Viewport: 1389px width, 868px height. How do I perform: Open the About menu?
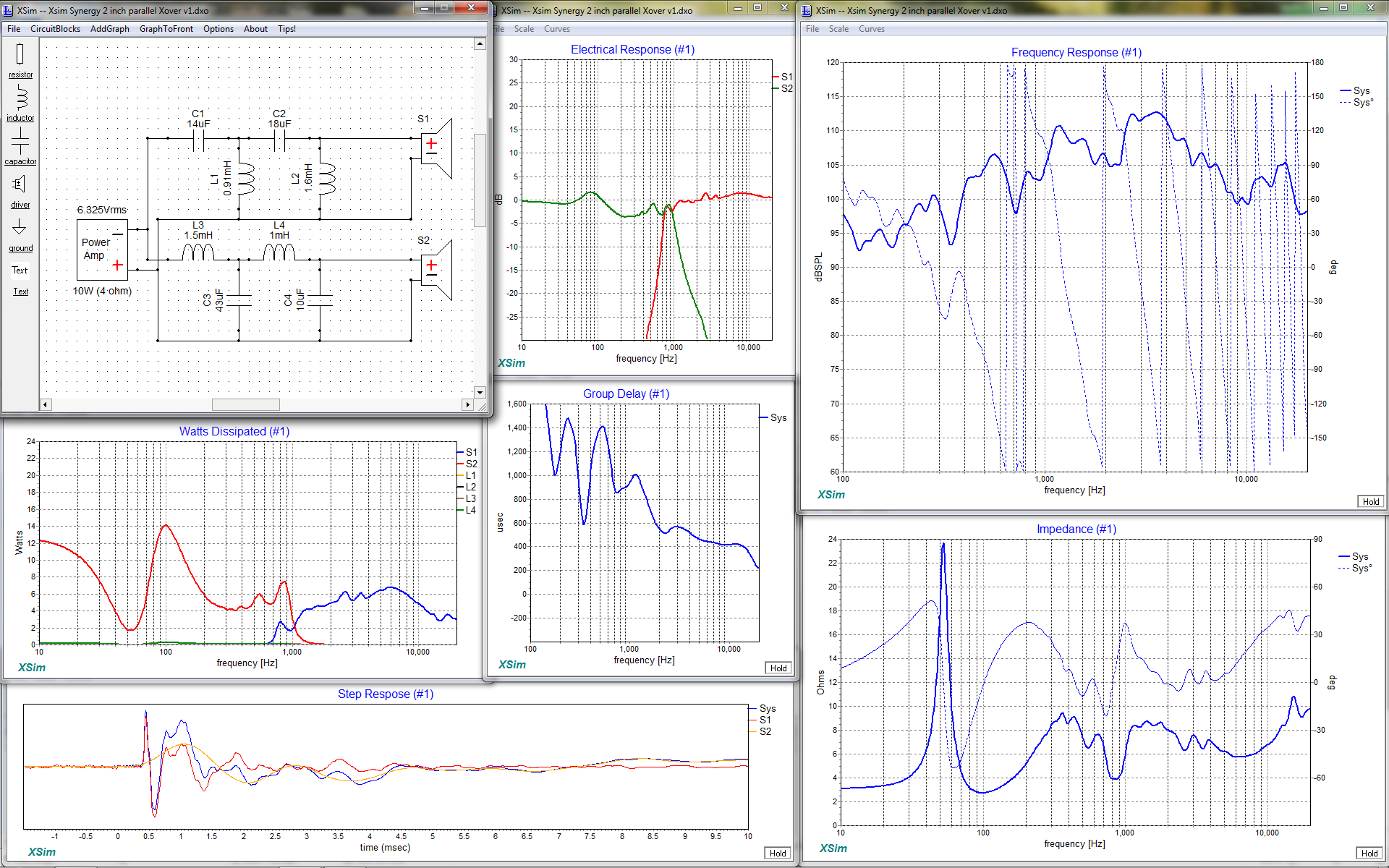tap(255, 29)
